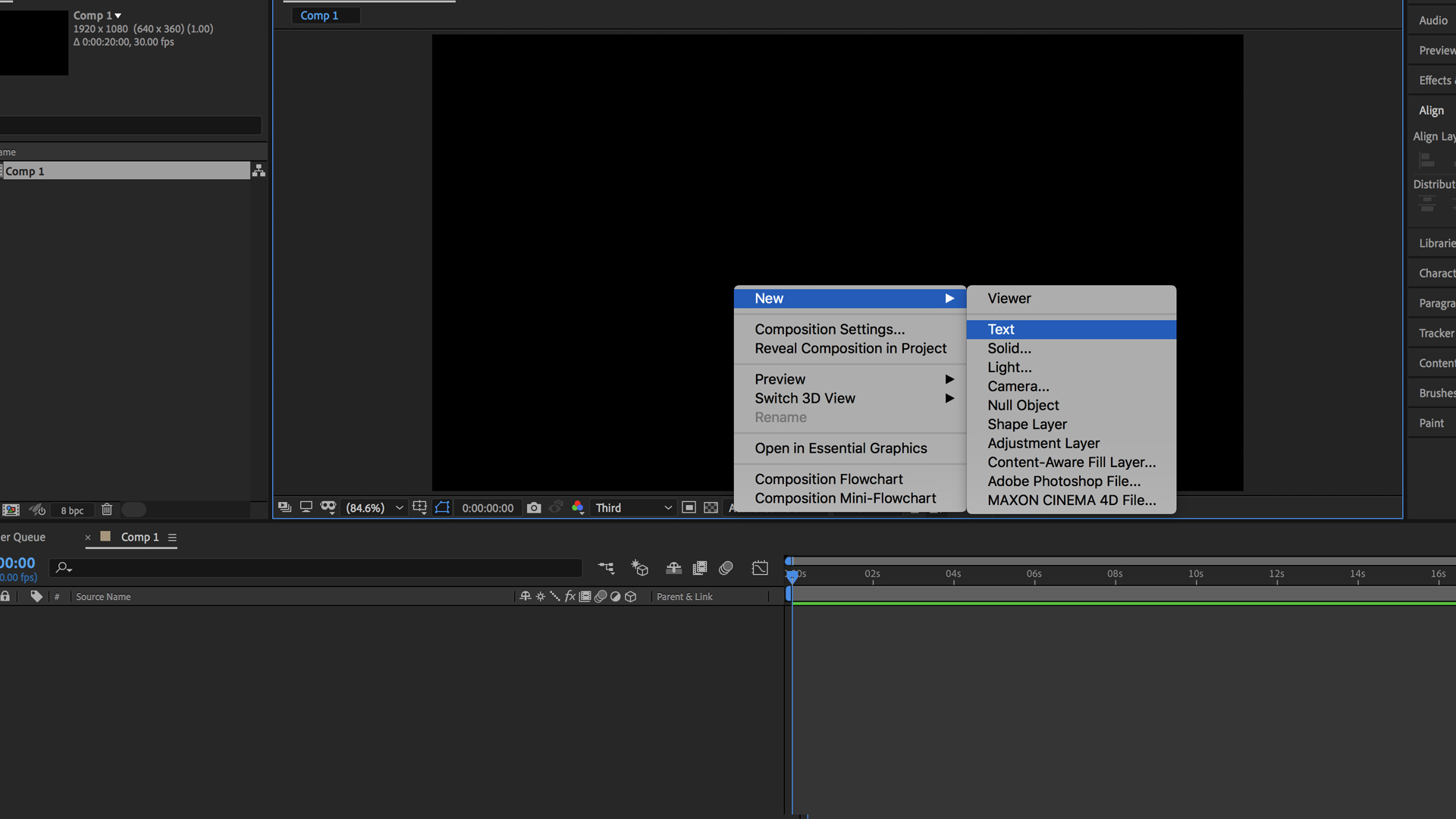Toggle the transparency grid checkerboard
Viewport: 1456px width, 819px height.
pyautogui.click(x=711, y=507)
